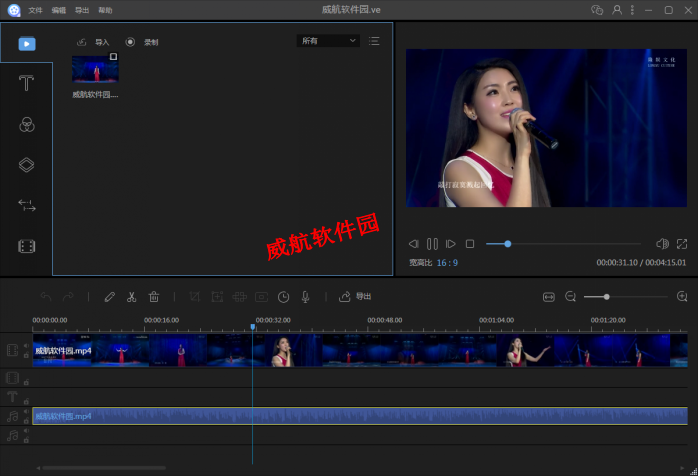Click the 导入 import button
Screen dimensions: 698x476
click(94, 42)
